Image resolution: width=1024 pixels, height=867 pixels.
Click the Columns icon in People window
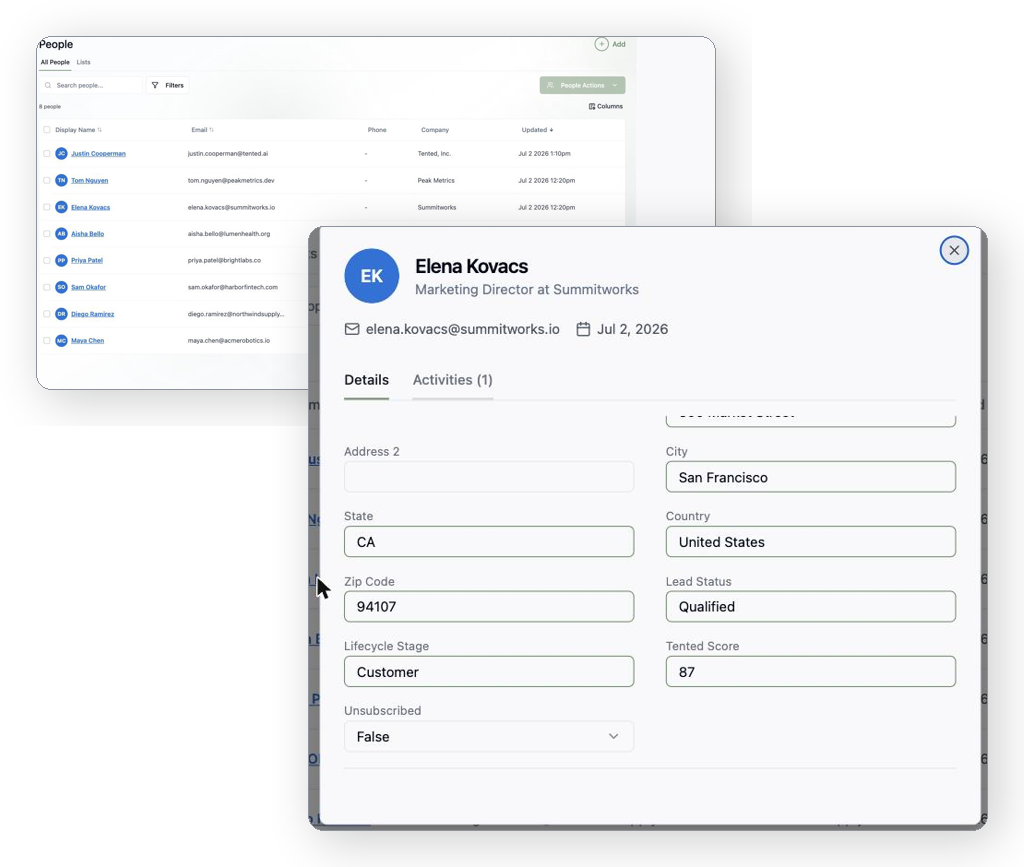592,106
